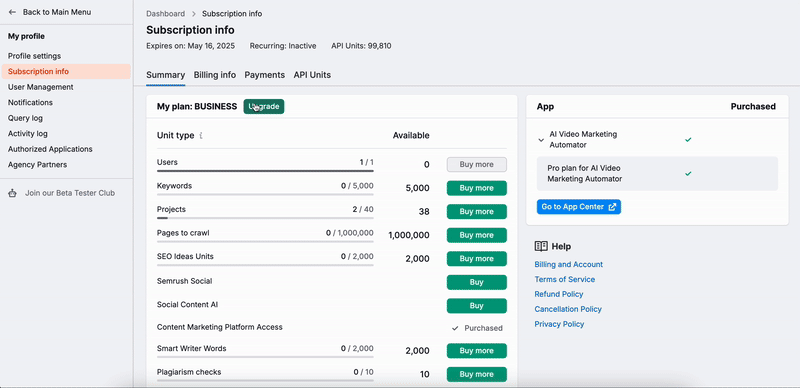Open the Privacy Policy link

coord(559,324)
